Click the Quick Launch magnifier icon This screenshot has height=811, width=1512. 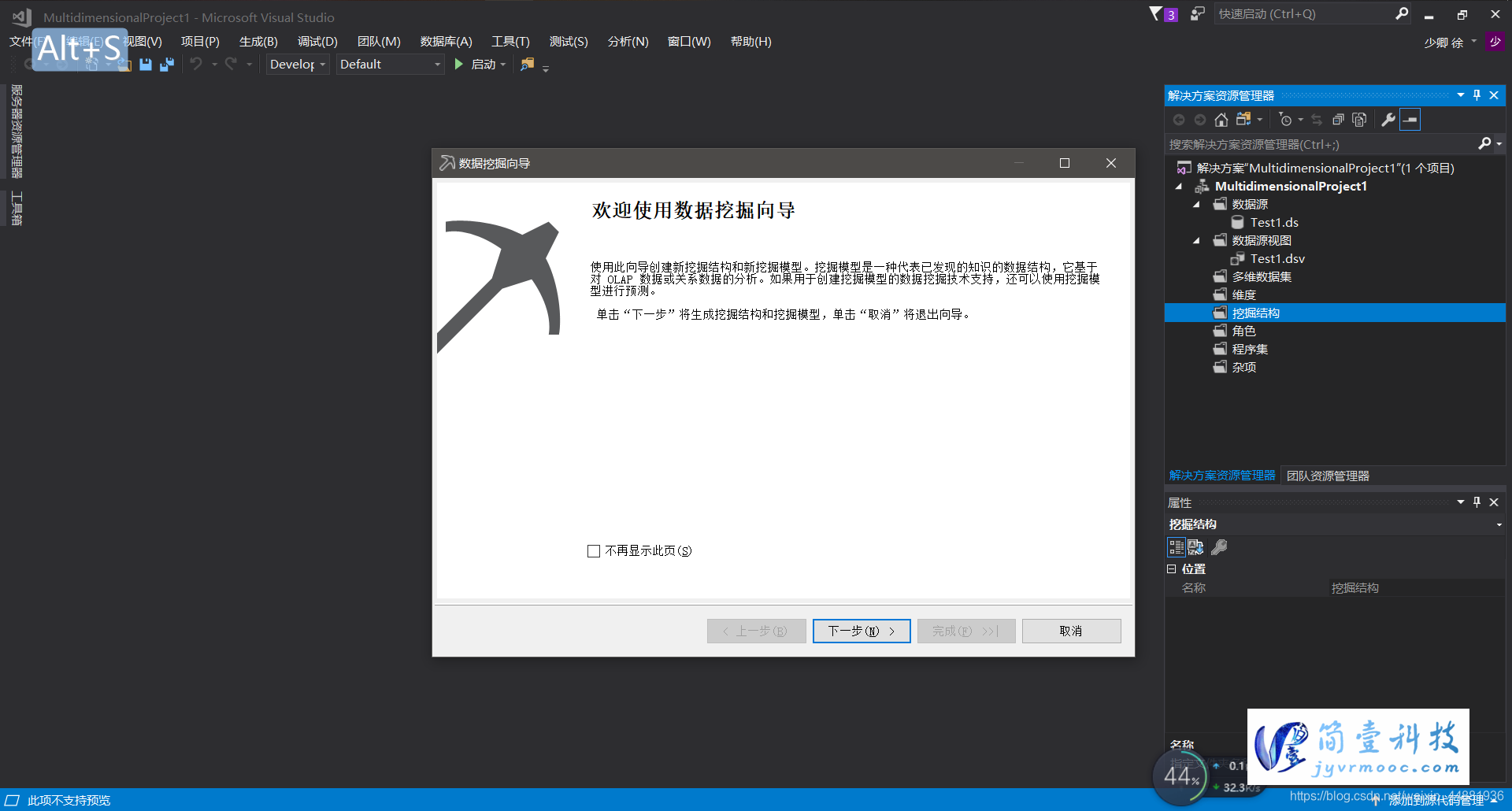click(1402, 13)
